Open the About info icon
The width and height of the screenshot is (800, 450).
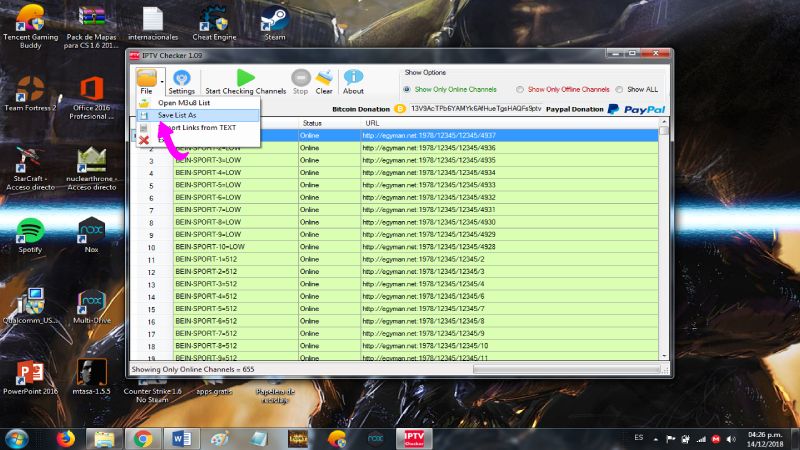pos(353,82)
